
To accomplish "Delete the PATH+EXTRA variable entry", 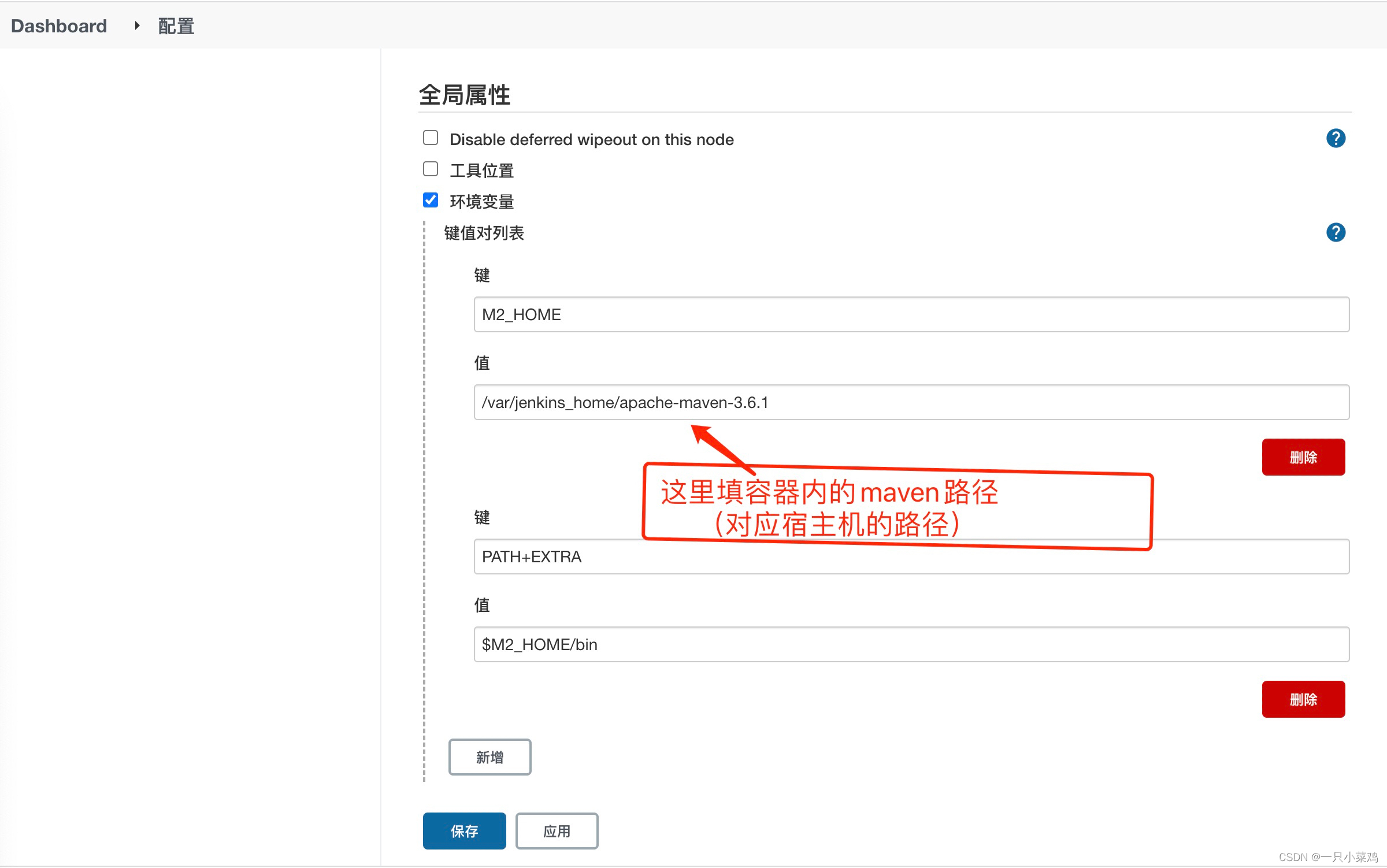I will tap(1303, 699).
